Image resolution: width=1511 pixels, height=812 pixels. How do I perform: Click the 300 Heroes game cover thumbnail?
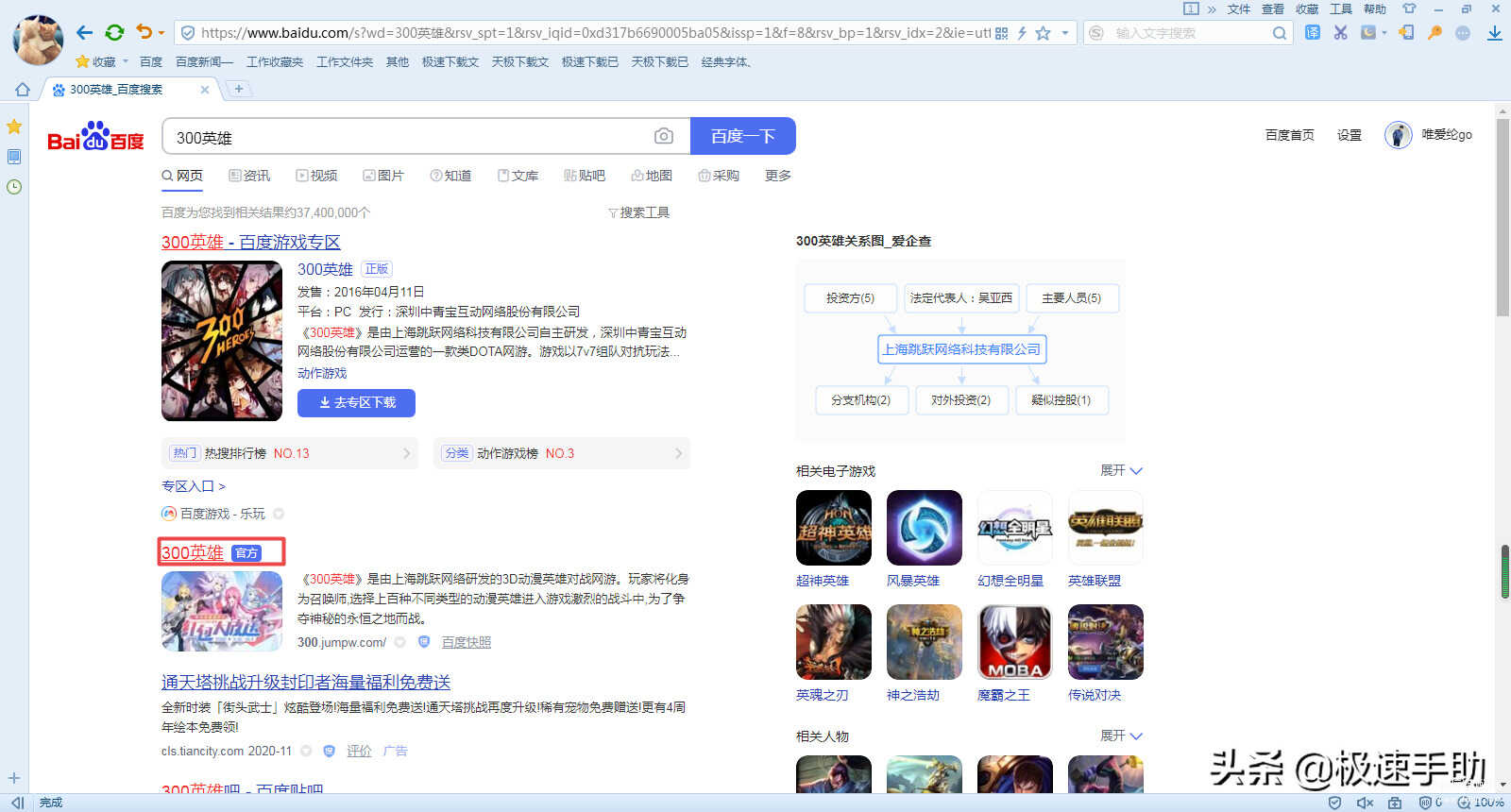point(222,341)
